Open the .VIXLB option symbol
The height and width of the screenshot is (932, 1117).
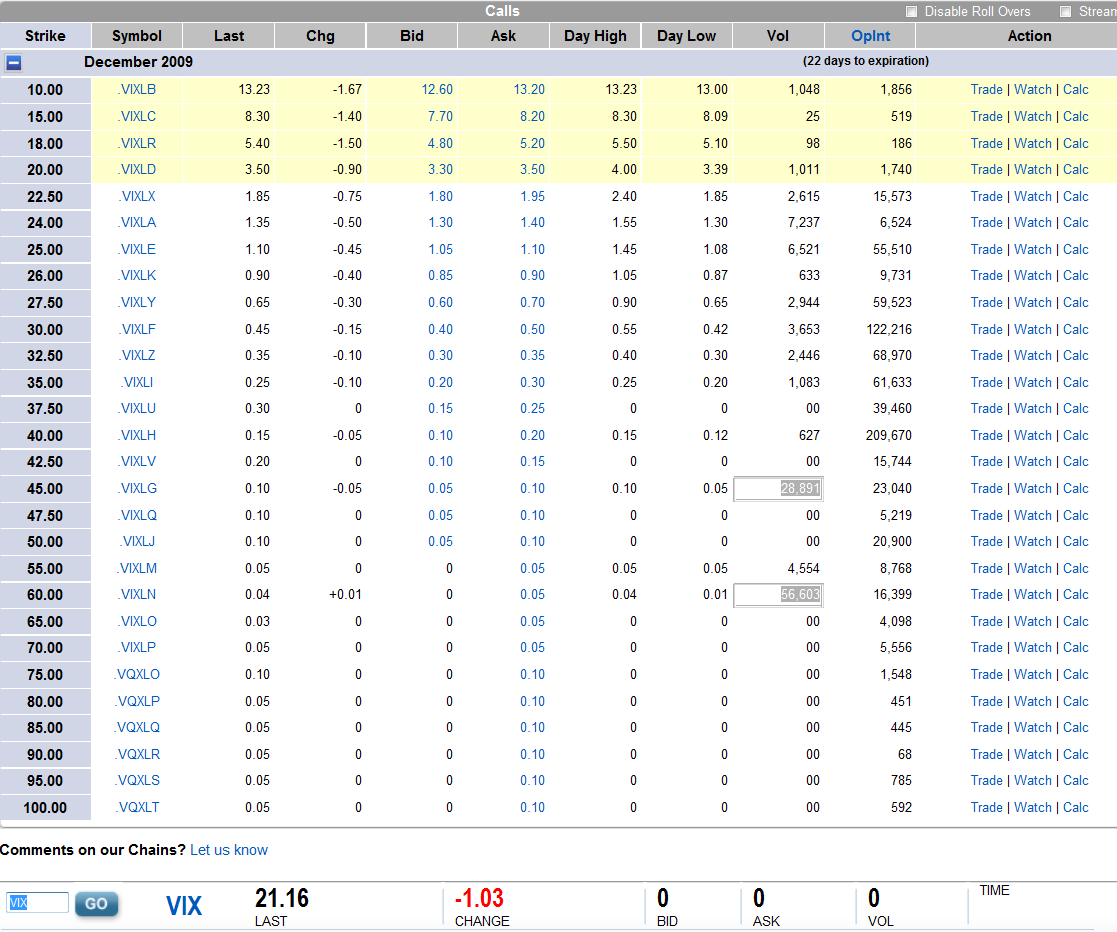[x=137, y=90]
